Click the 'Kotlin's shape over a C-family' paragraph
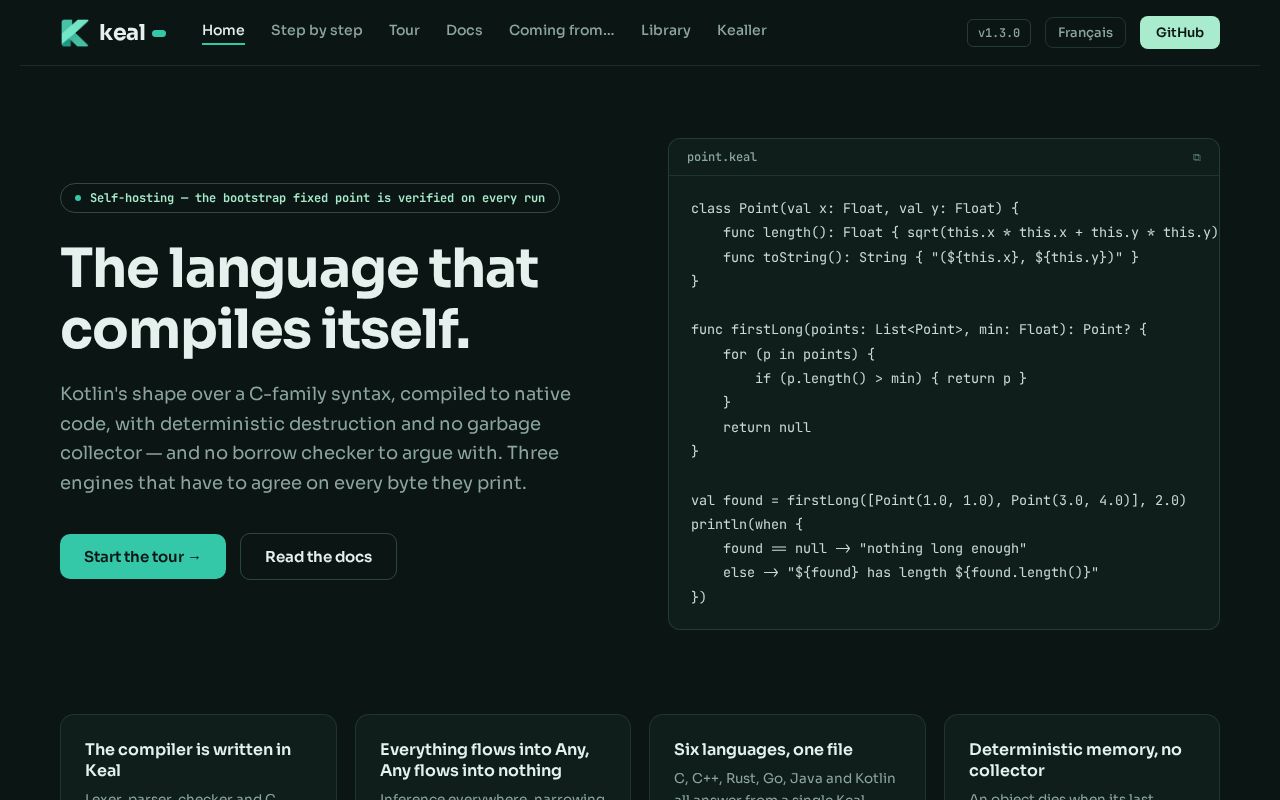 [316, 438]
